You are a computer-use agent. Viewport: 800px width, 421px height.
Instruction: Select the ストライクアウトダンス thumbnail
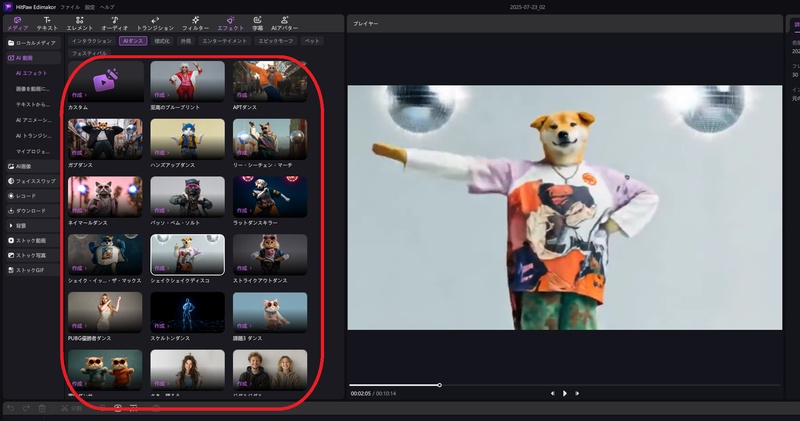270,254
